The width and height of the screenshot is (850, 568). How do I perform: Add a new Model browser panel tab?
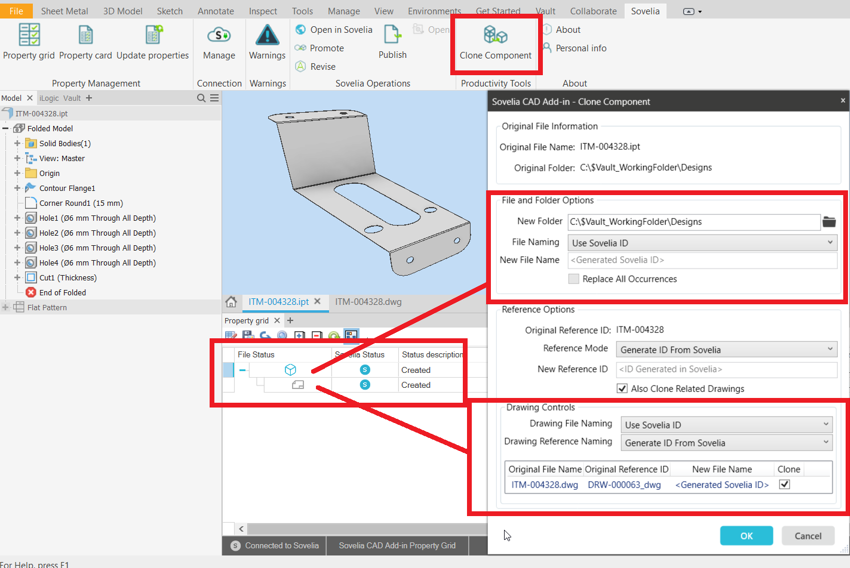(x=89, y=98)
